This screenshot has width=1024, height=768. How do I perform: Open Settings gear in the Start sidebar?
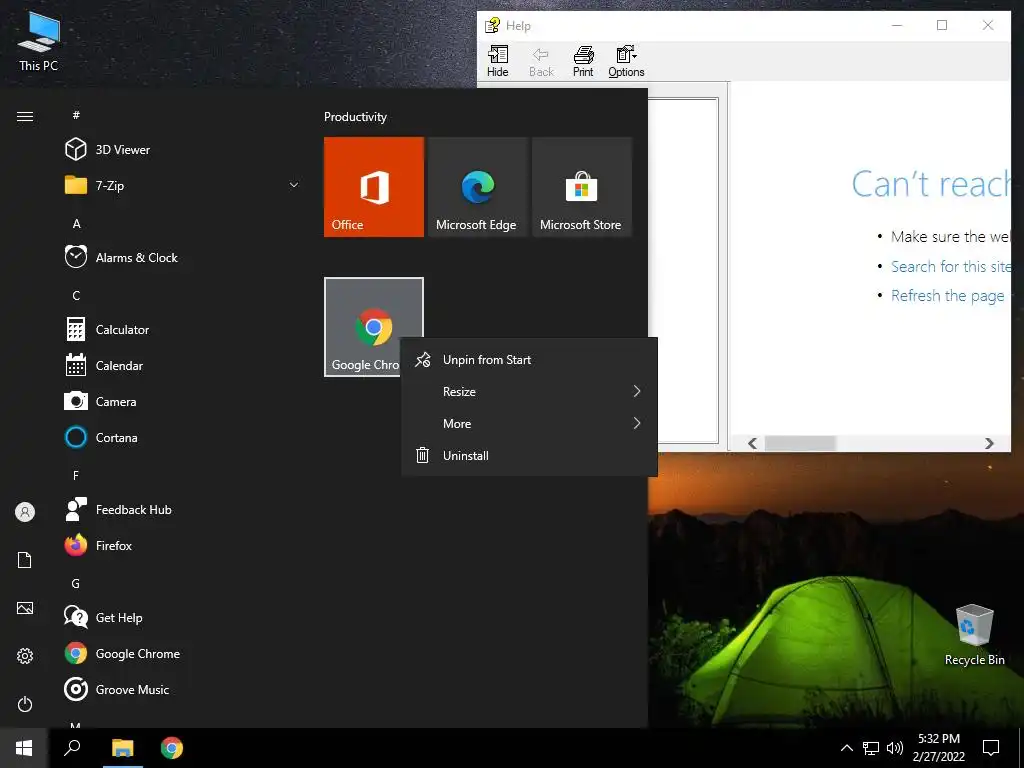tap(25, 656)
